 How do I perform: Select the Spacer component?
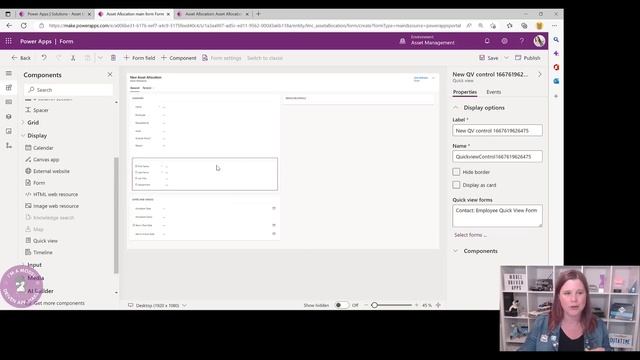pyautogui.click(x=37, y=110)
